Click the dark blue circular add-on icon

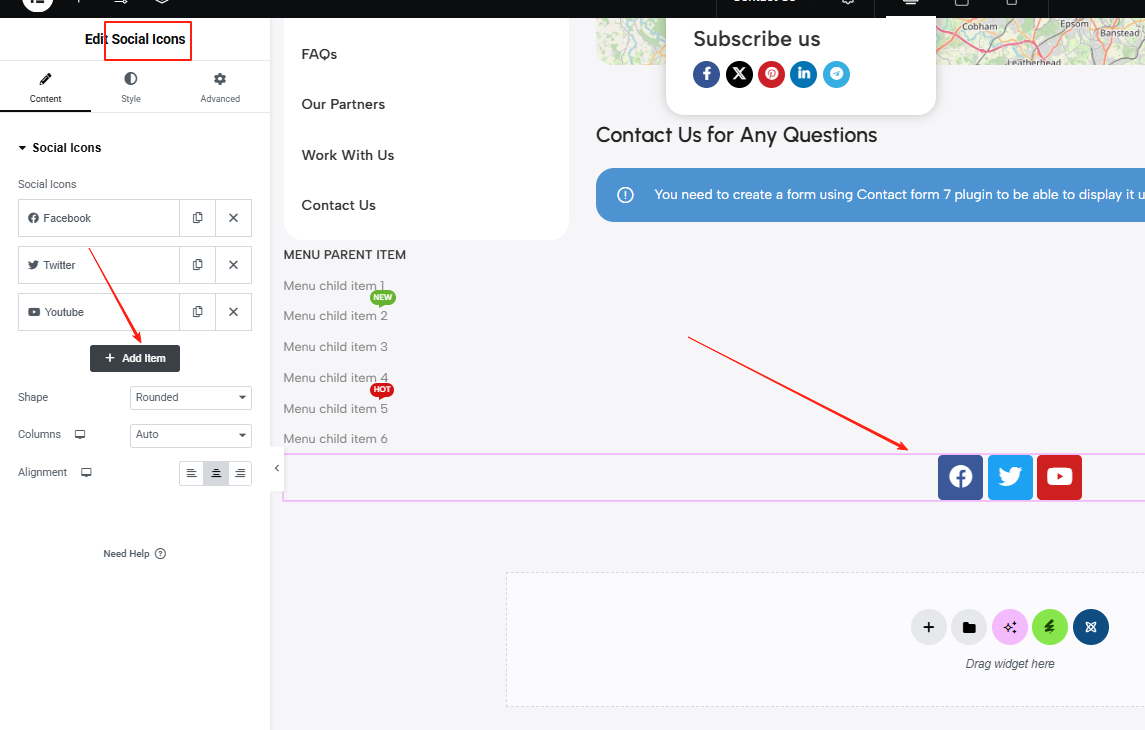point(1091,627)
